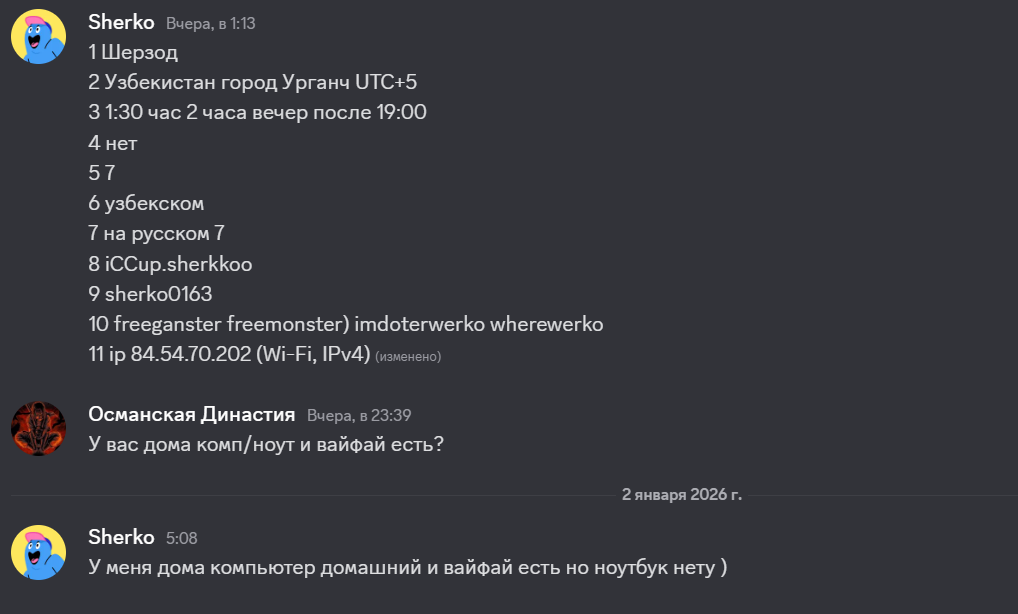Click the line "1 Шерзод"
1018x614 pixels.
click(133, 52)
